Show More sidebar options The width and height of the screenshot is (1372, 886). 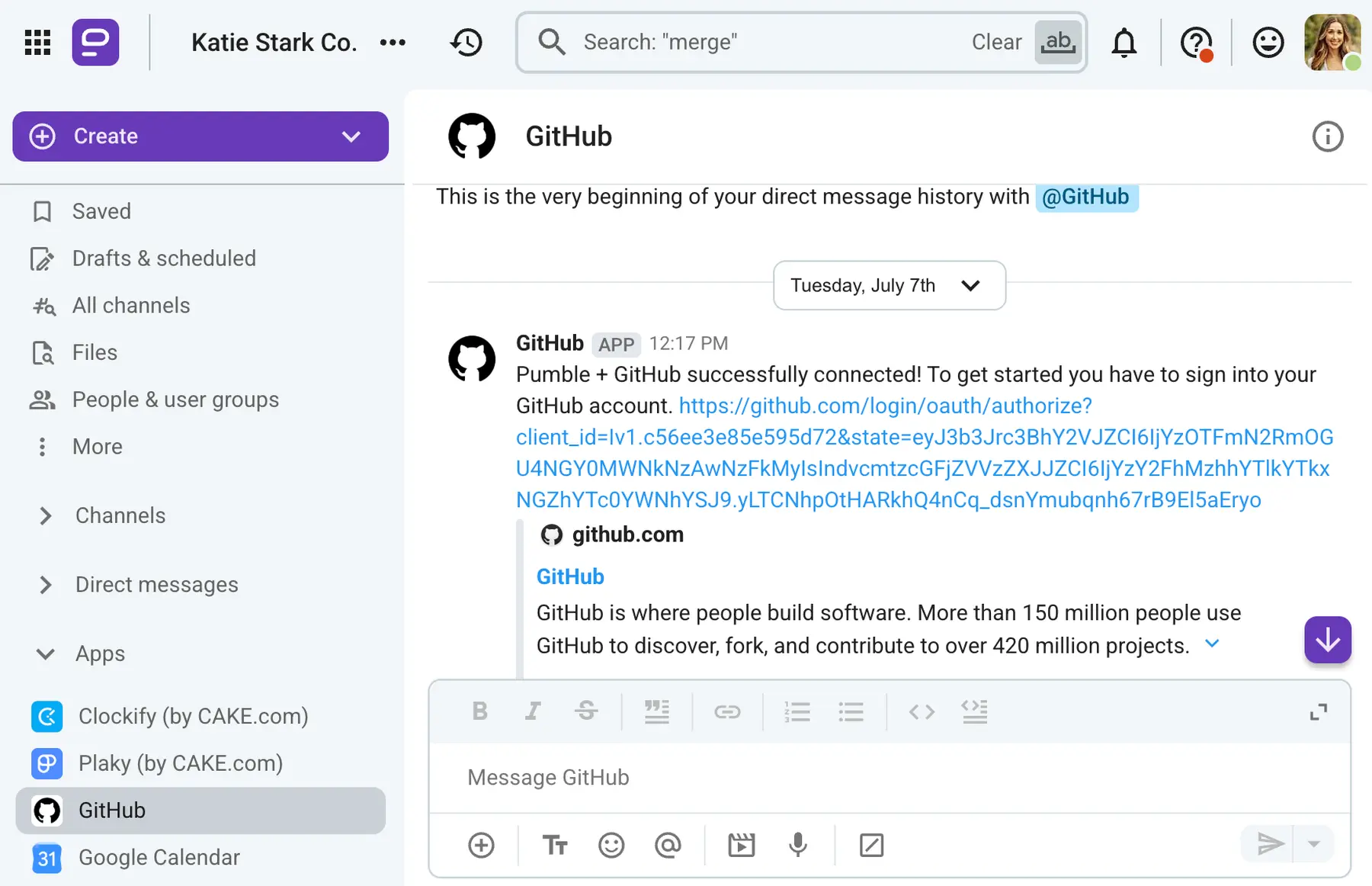97,447
